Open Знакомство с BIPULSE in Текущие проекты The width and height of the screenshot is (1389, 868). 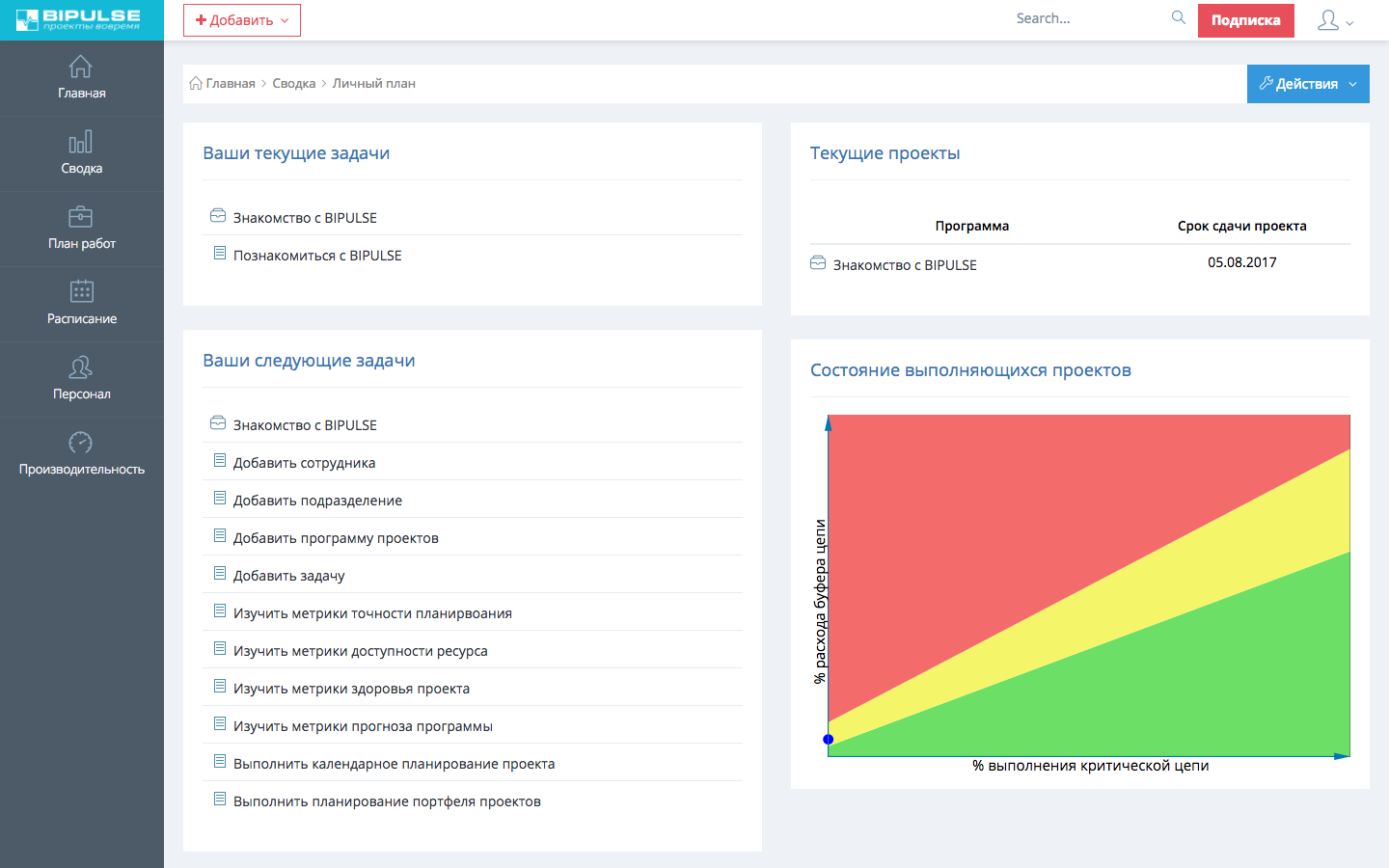[904, 265]
